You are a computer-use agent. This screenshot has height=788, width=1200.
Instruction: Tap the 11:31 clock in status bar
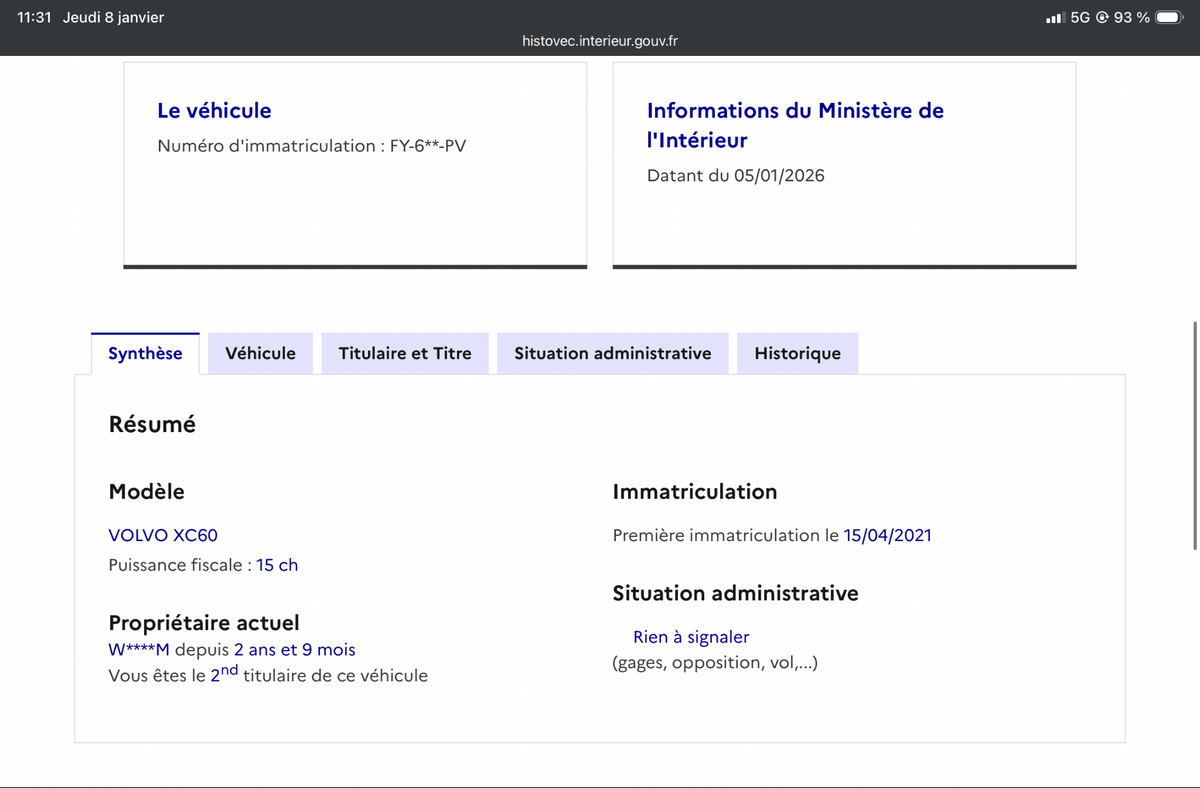(34, 18)
